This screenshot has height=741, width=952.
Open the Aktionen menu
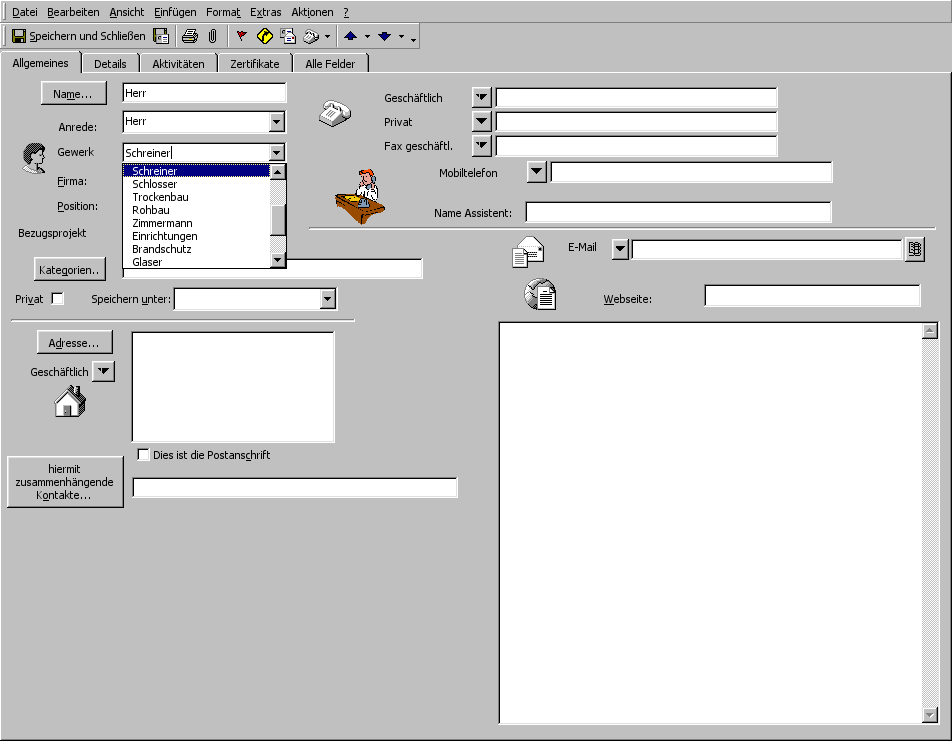pos(312,12)
